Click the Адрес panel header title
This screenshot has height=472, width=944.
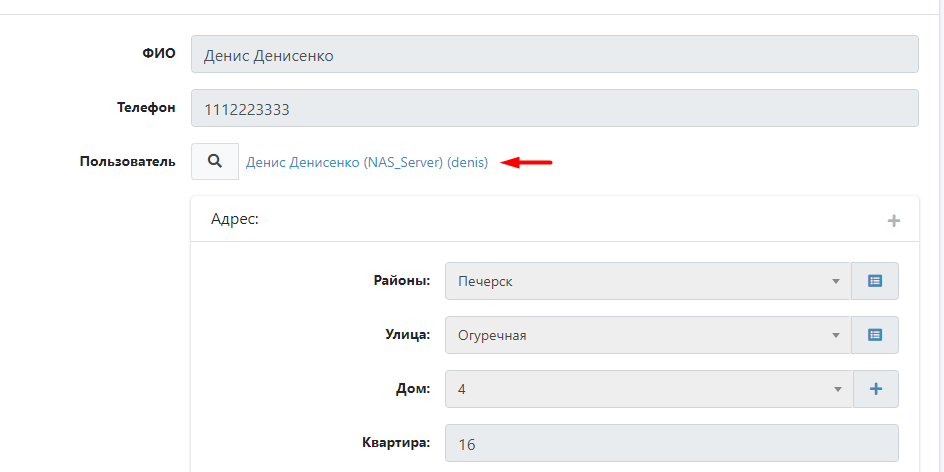[x=235, y=219]
